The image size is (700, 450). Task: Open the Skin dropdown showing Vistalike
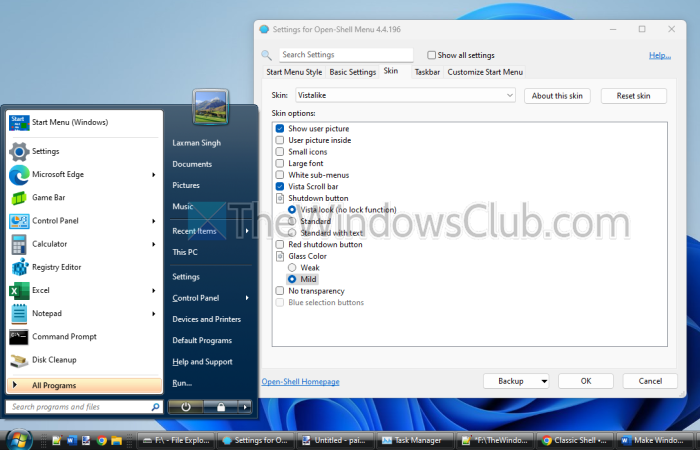coord(405,96)
